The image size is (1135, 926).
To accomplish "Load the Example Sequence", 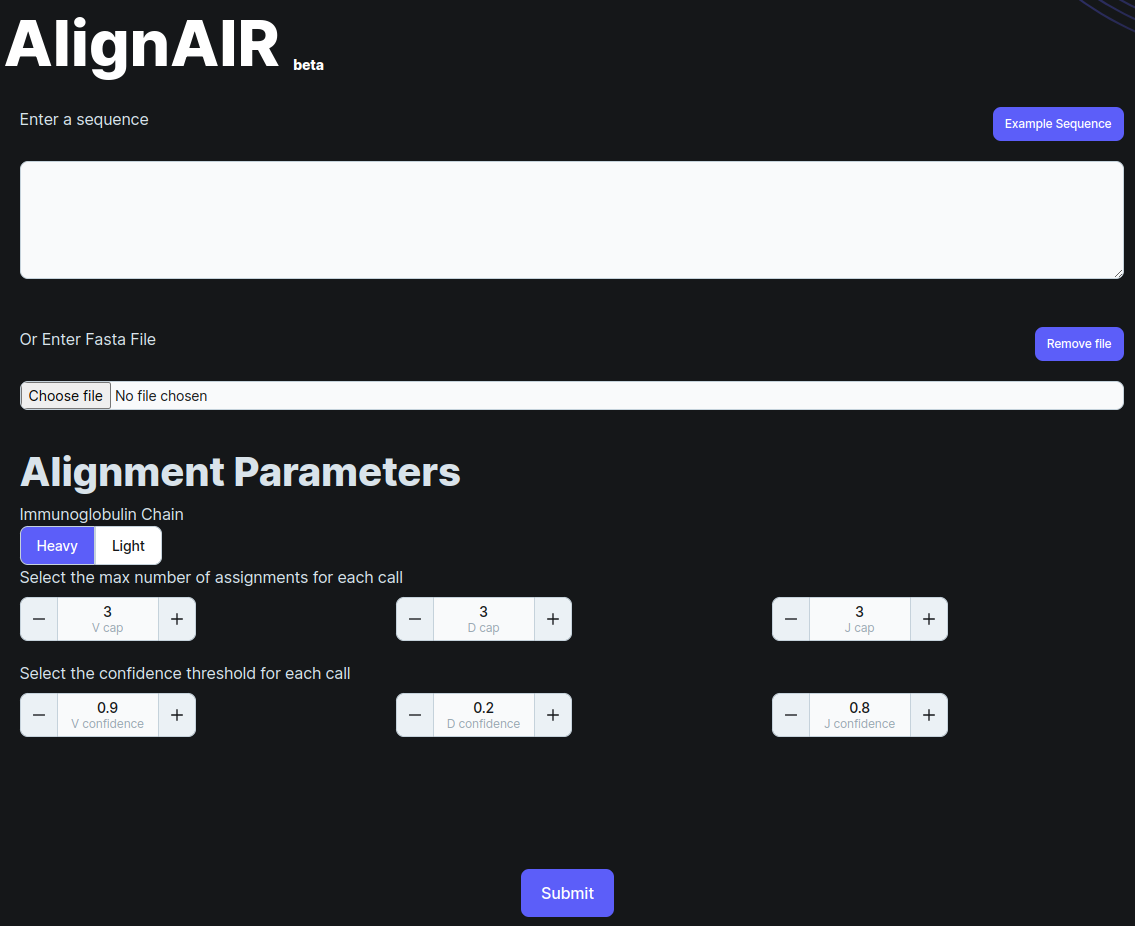I will coord(1058,124).
